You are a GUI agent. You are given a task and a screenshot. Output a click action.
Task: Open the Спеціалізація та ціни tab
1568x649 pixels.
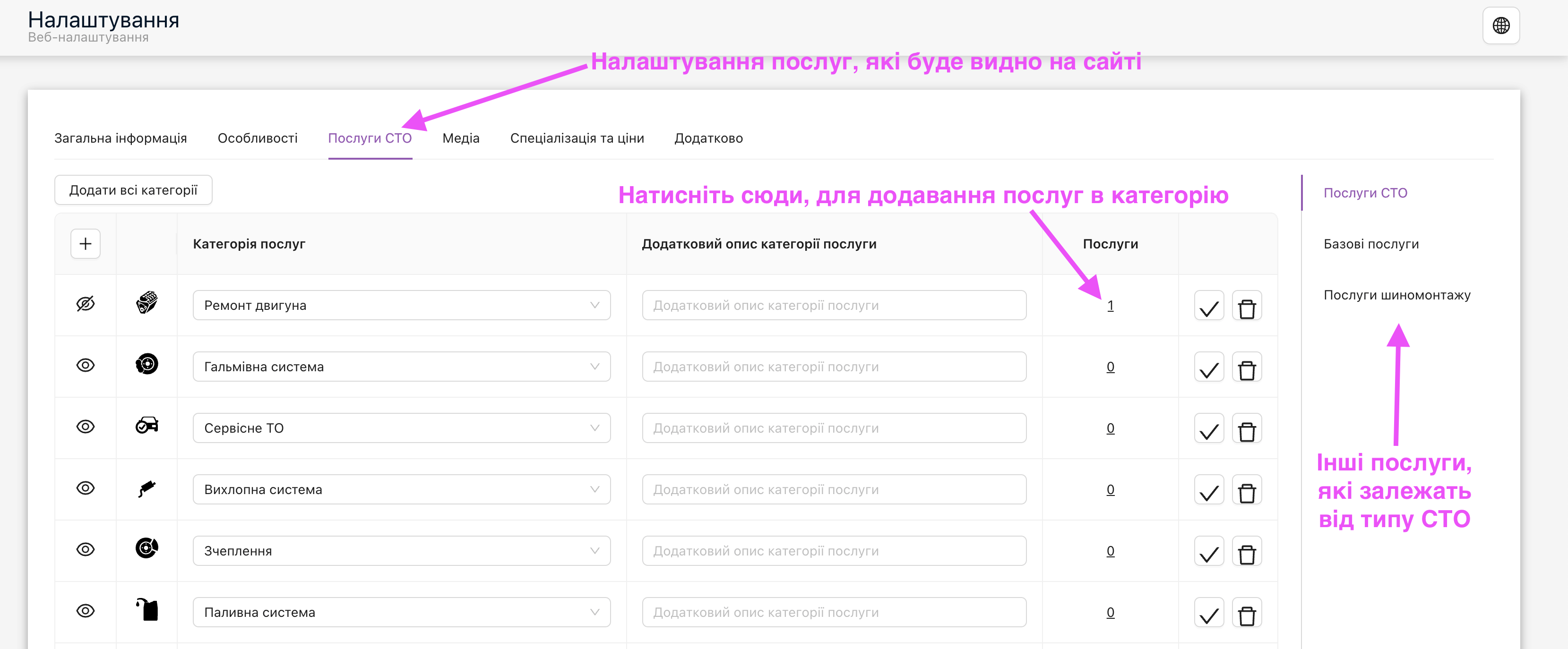(577, 138)
